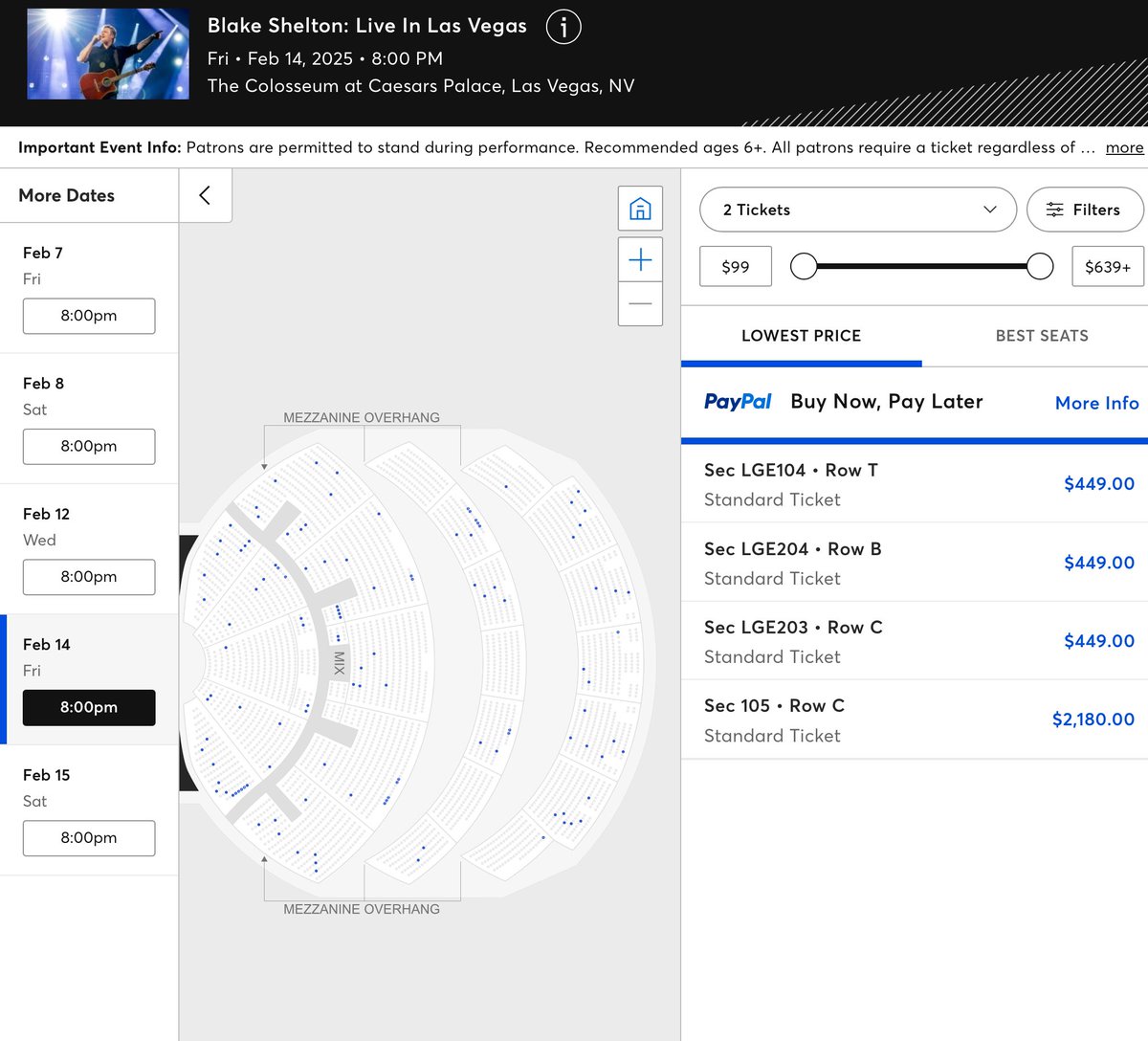Viewport: 1148px width, 1041px height.
Task: Grab the left price slider handle
Action: 804,266
